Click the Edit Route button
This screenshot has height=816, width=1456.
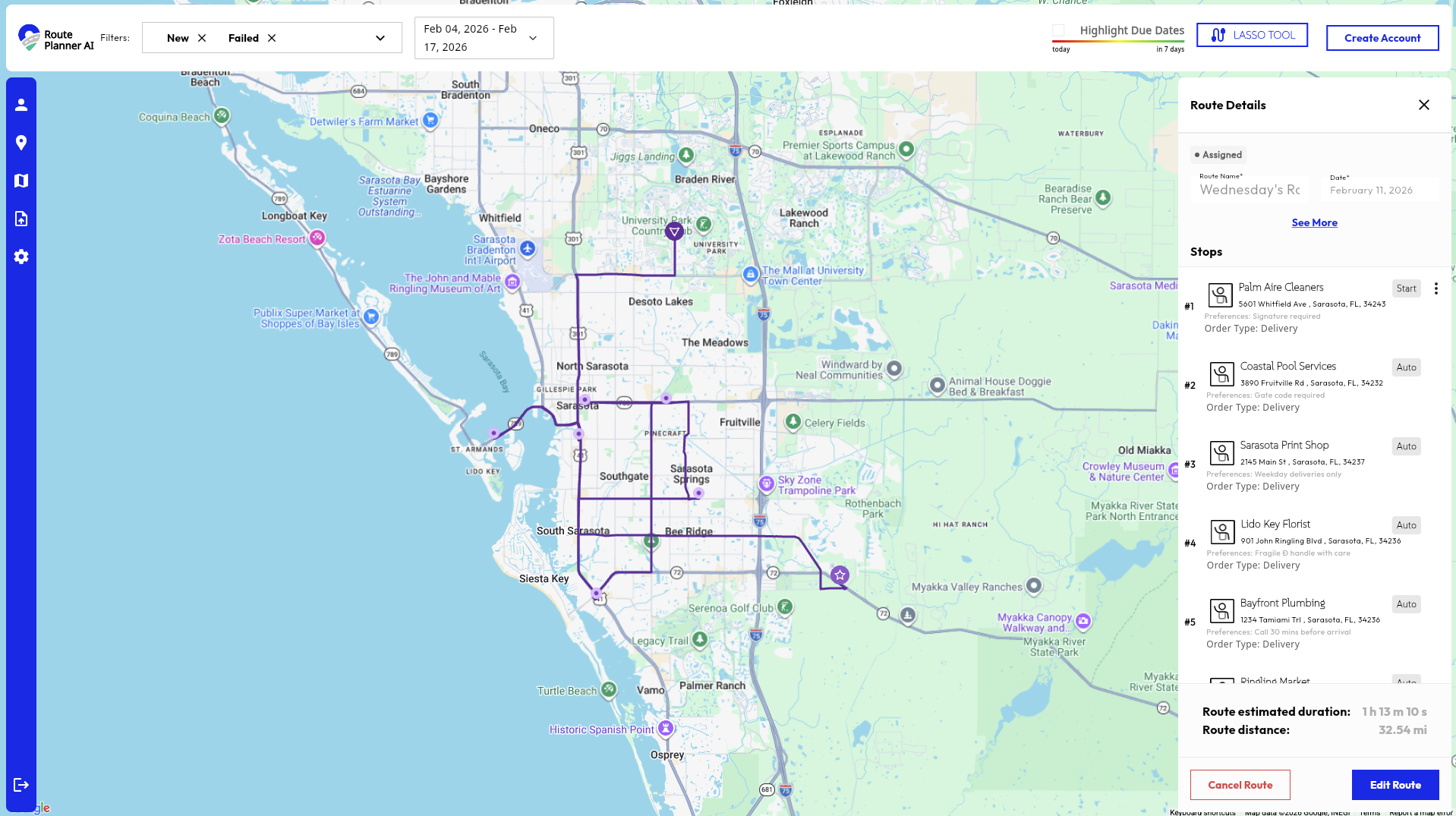tap(1395, 785)
